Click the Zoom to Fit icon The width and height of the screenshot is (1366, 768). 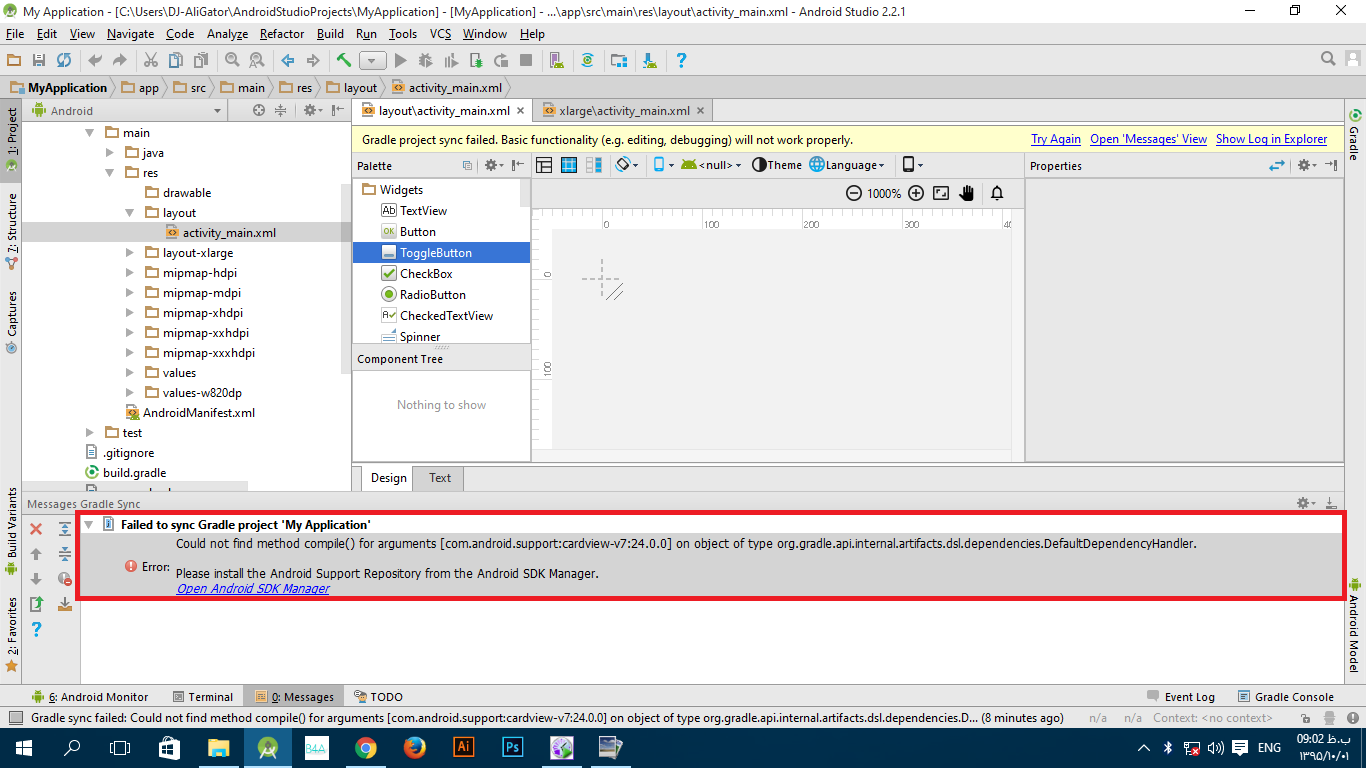point(941,193)
